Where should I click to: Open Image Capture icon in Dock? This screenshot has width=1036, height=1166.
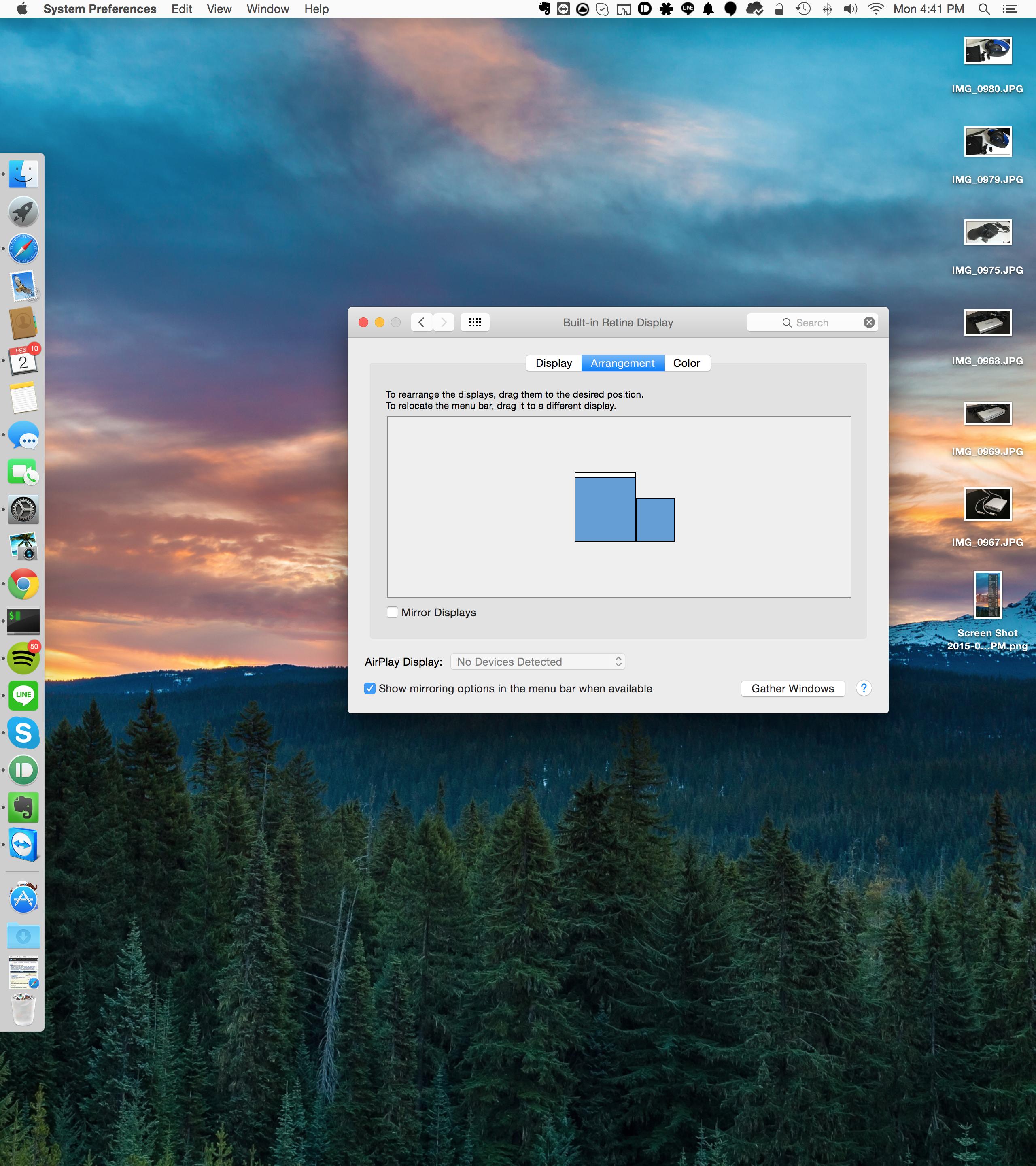[x=23, y=547]
